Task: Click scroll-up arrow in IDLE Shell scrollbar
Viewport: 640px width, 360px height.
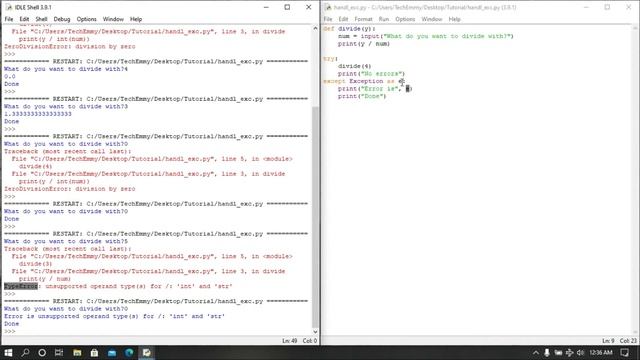Action: point(315,28)
